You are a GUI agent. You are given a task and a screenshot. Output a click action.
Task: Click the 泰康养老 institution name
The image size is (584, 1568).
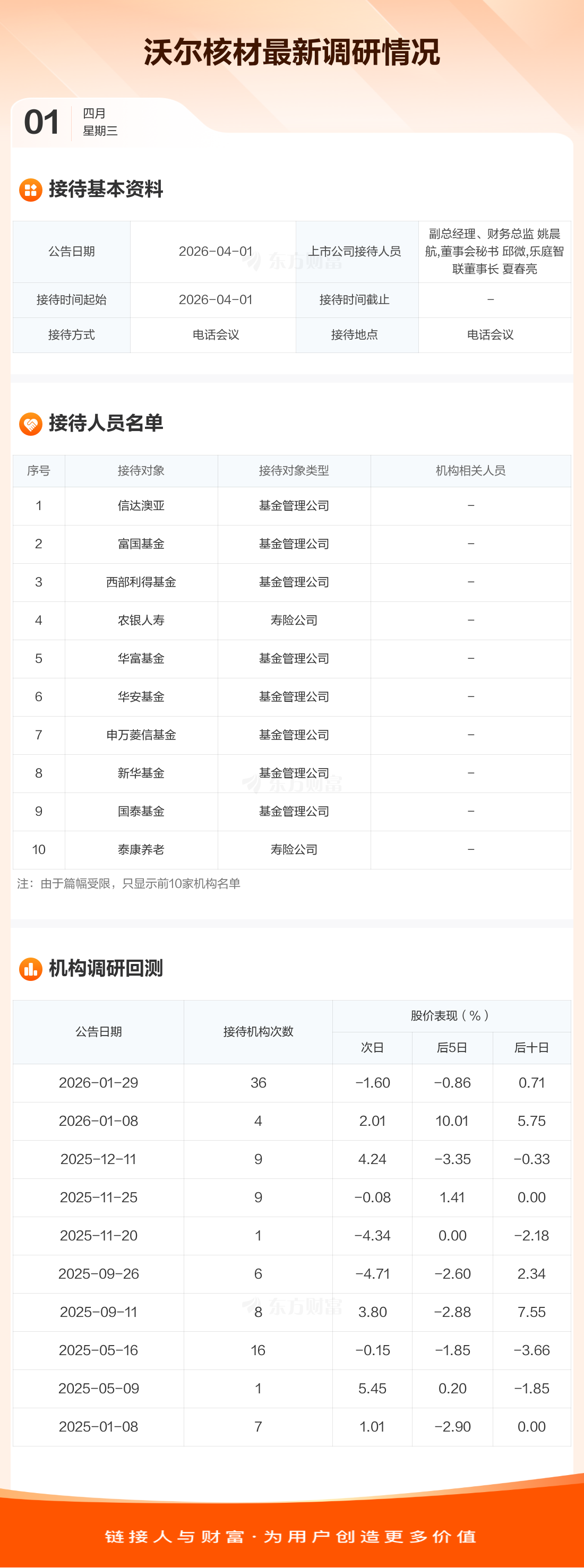pos(141,849)
